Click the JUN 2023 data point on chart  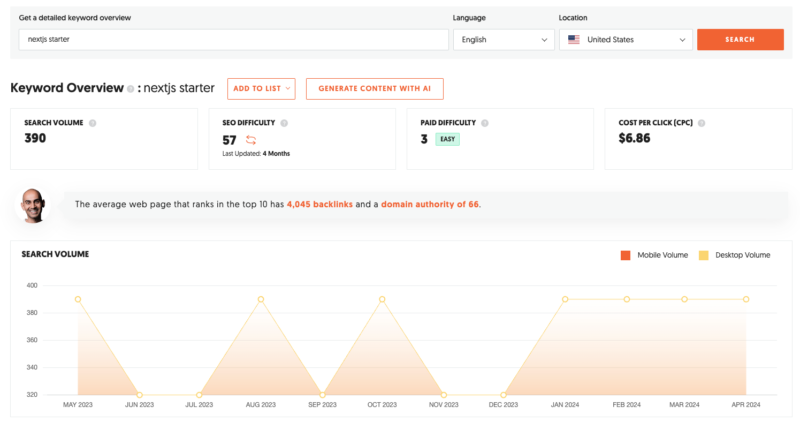pos(139,395)
